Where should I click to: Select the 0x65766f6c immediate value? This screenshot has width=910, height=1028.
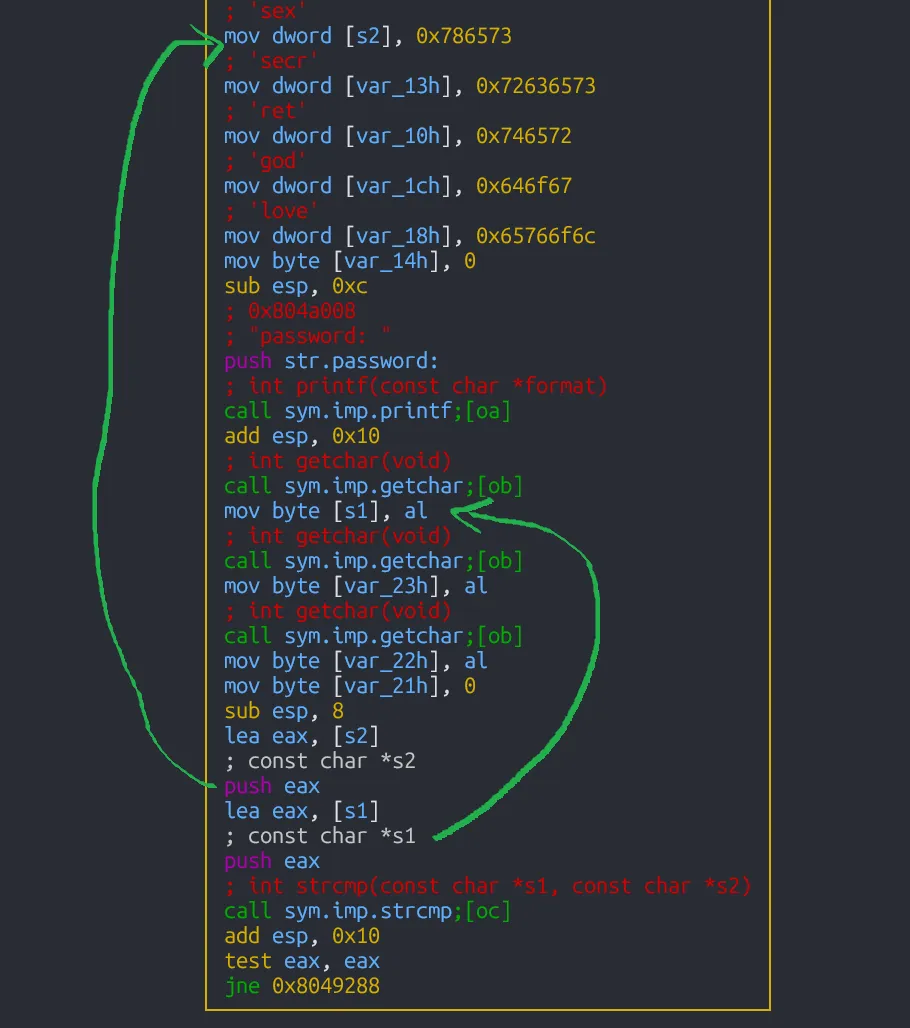[x=535, y=236]
